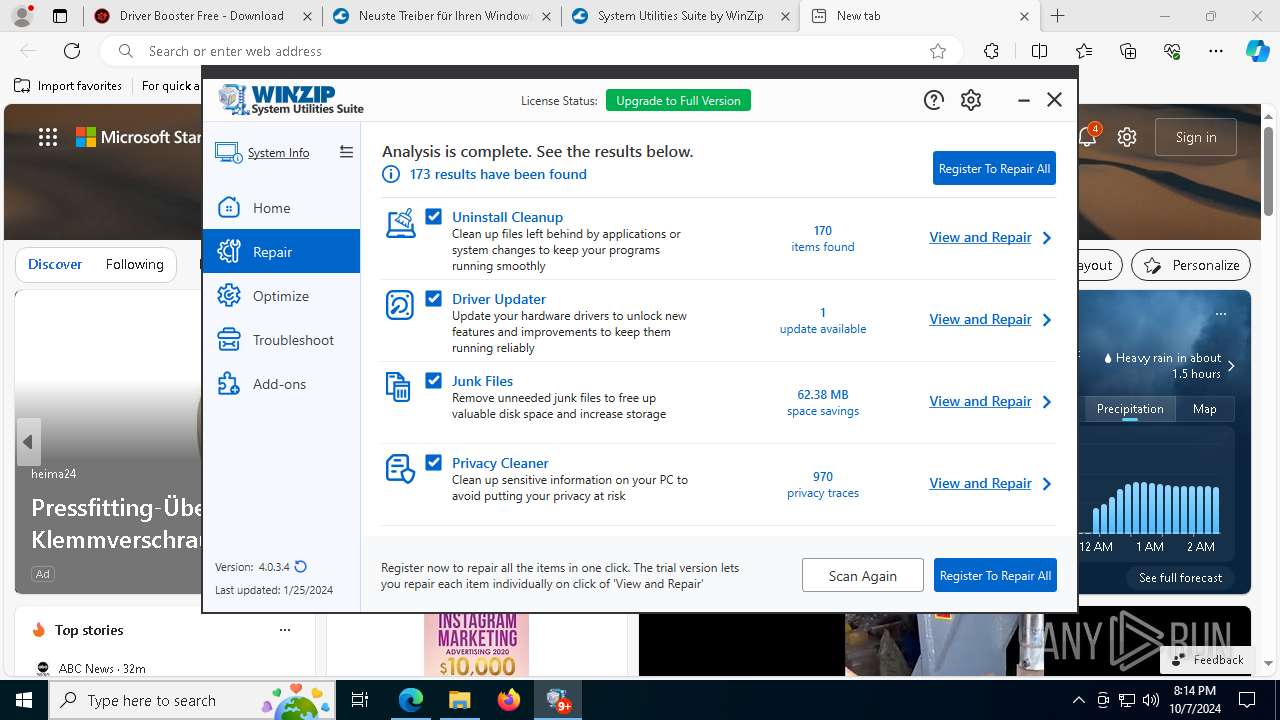Open a new browser tab with plus

[x=1058, y=16]
